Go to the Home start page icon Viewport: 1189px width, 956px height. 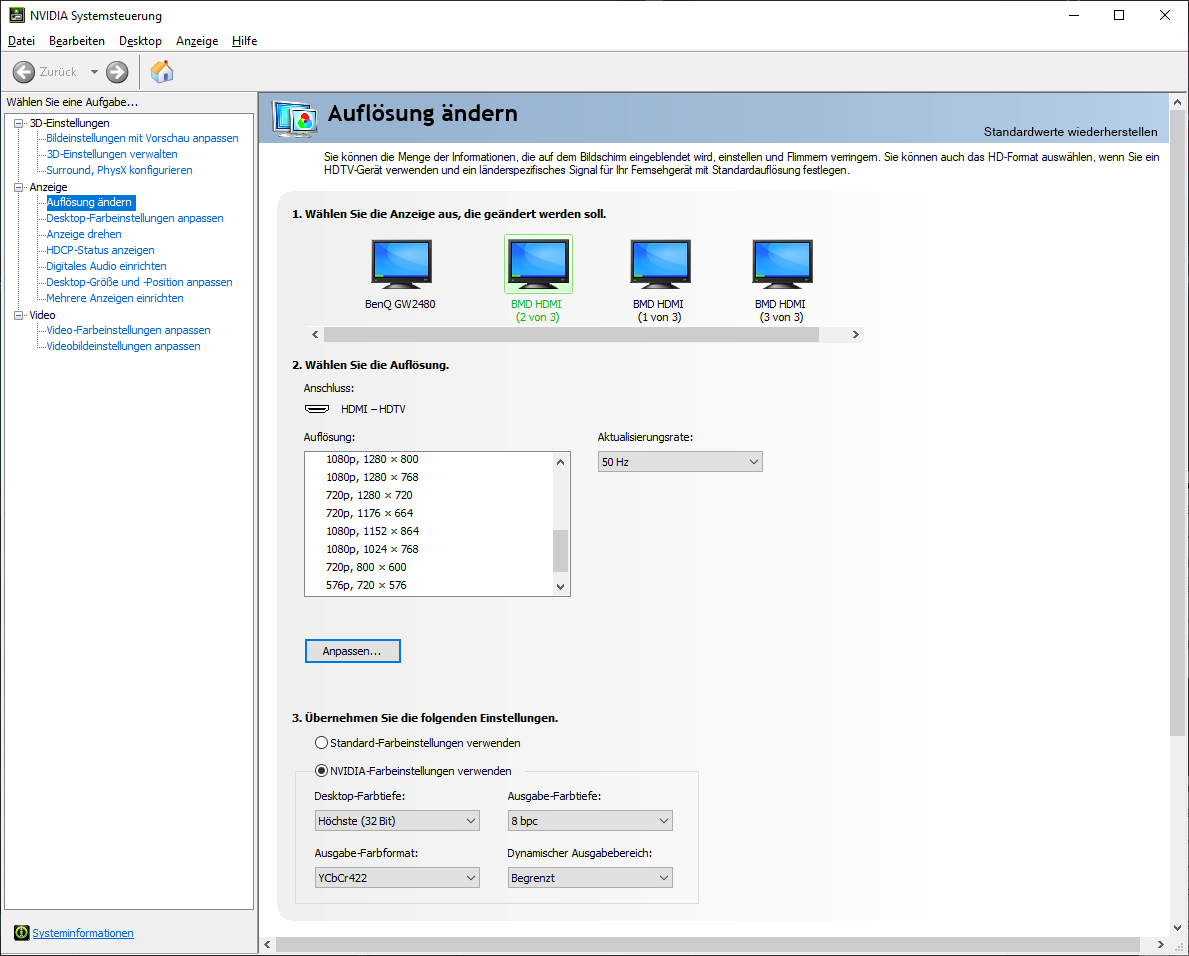pyautogui.click(x=162, y=72)
